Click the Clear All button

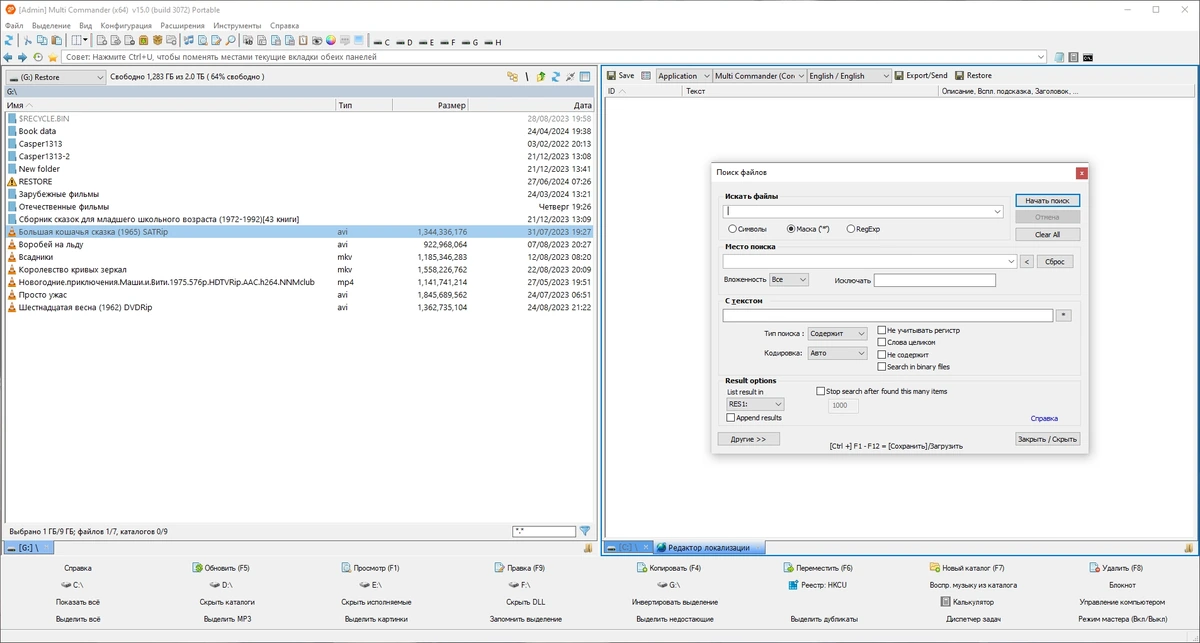(1047, 234)
